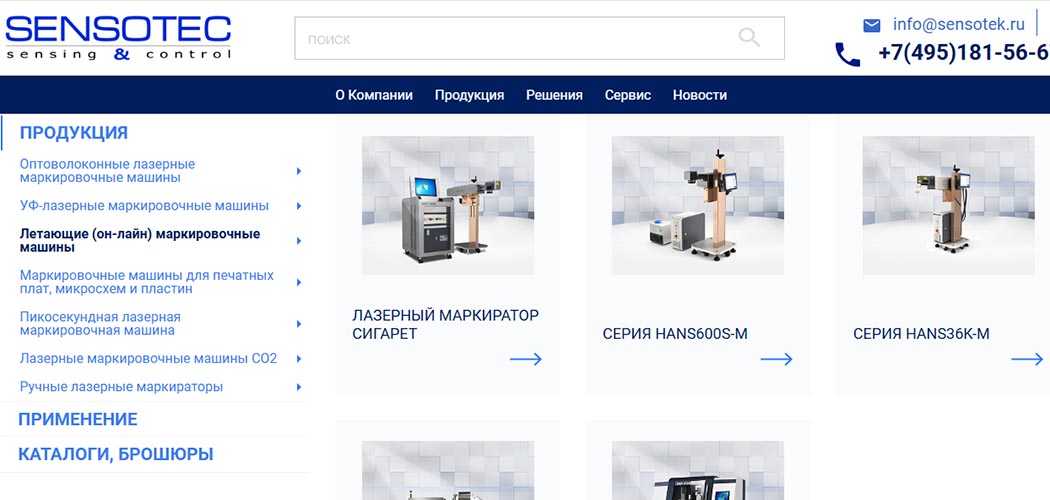
Task: Open the info@sensotek.ru email link
Action: tap(958, 24)
